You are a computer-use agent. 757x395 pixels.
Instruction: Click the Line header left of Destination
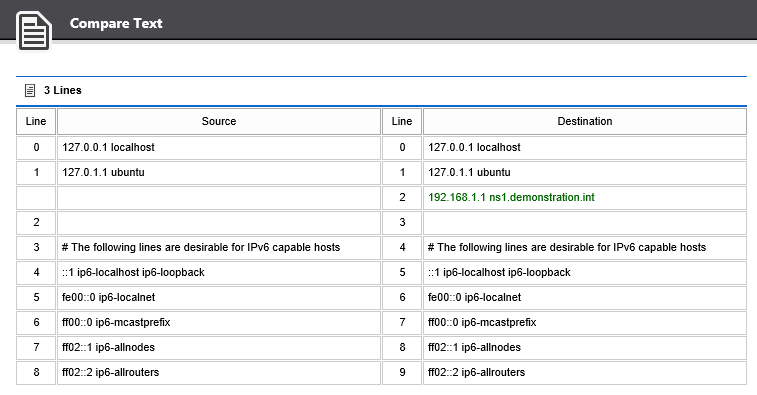[x=402, y=121]
